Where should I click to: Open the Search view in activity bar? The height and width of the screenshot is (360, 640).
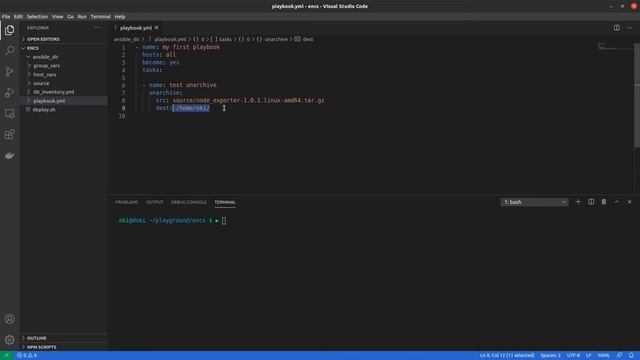(9, 51)
